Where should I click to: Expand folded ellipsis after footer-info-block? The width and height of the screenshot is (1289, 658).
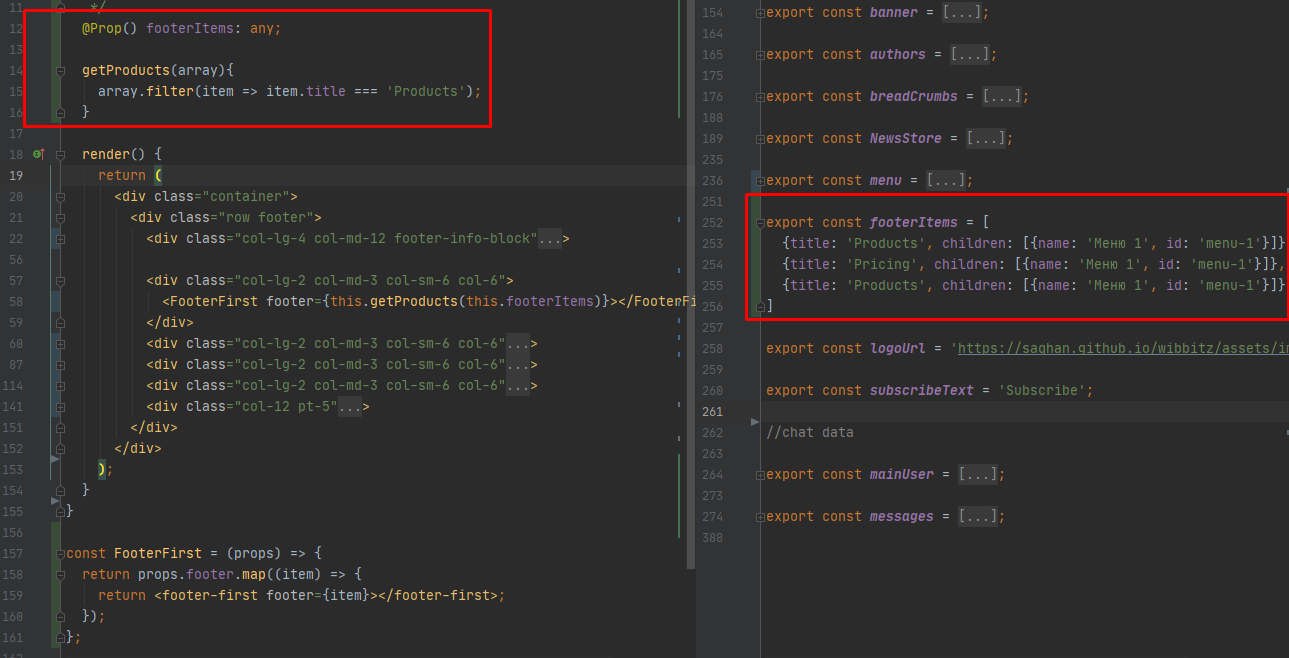click(x=550, y=238)
